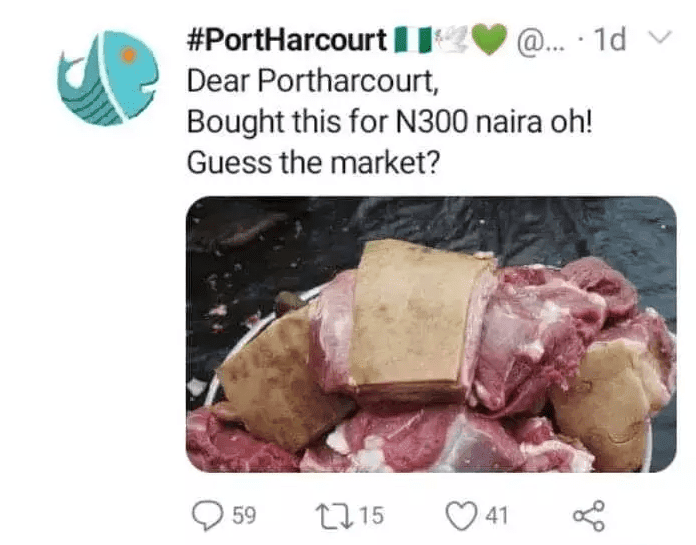Image resolution: width=696 pixels, height=545 pixels.
Task: Open the fish profile avatar
Action: [x=108, y=78]
